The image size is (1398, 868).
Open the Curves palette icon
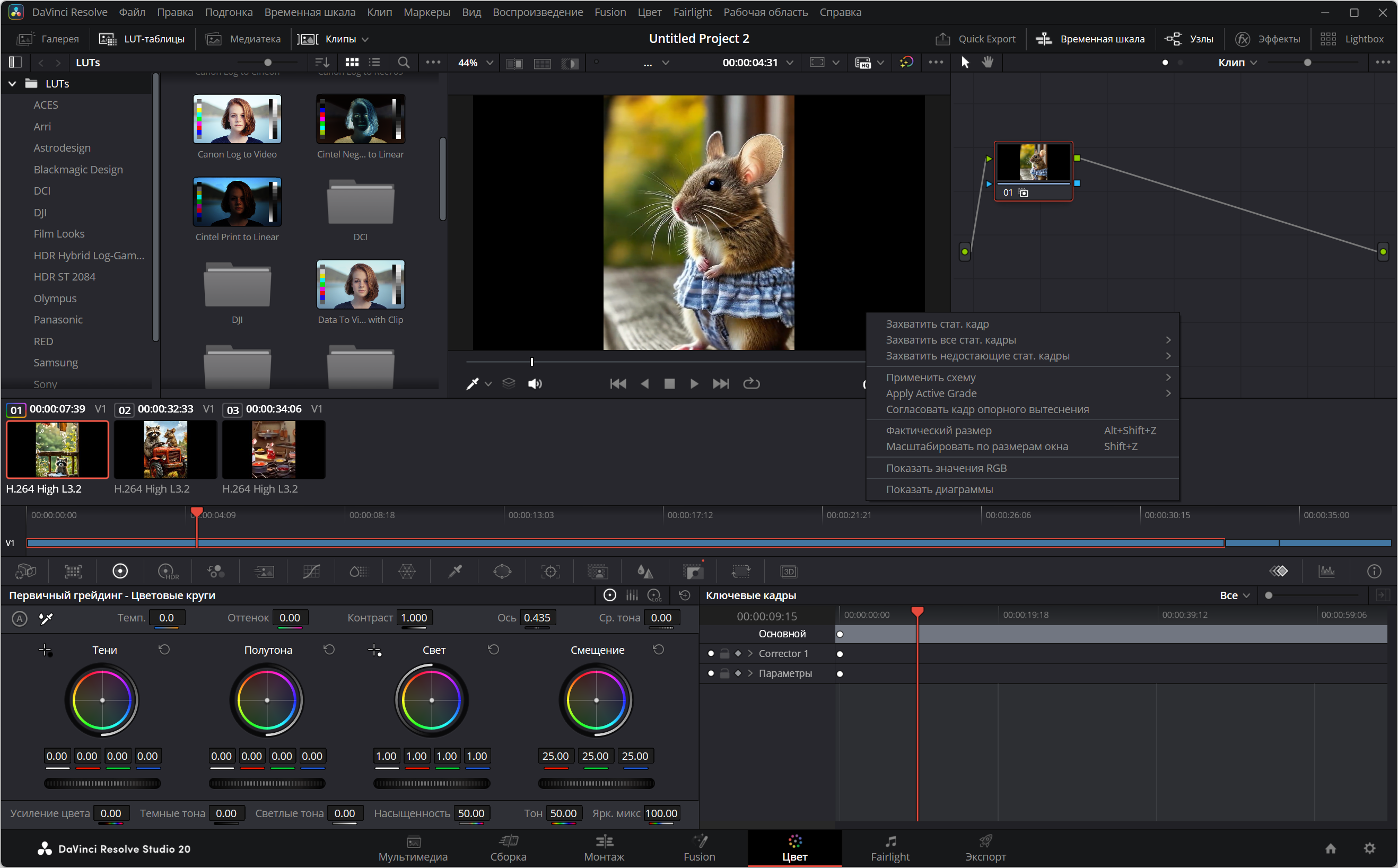(x=311, y=571)
